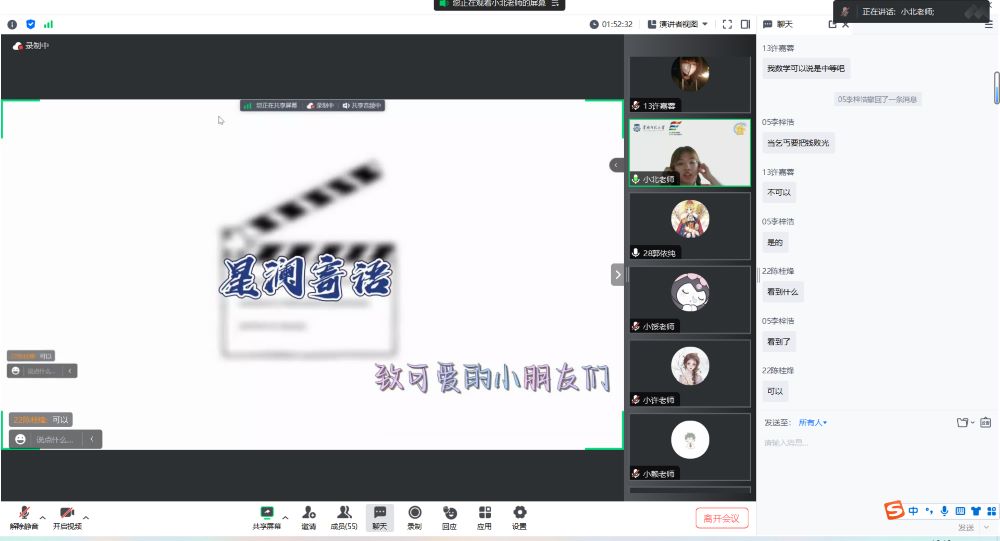Open the 回应 (Reactions) emoji icon
The height and width of the screenshot is (541, 1000).
coord(449,516)
